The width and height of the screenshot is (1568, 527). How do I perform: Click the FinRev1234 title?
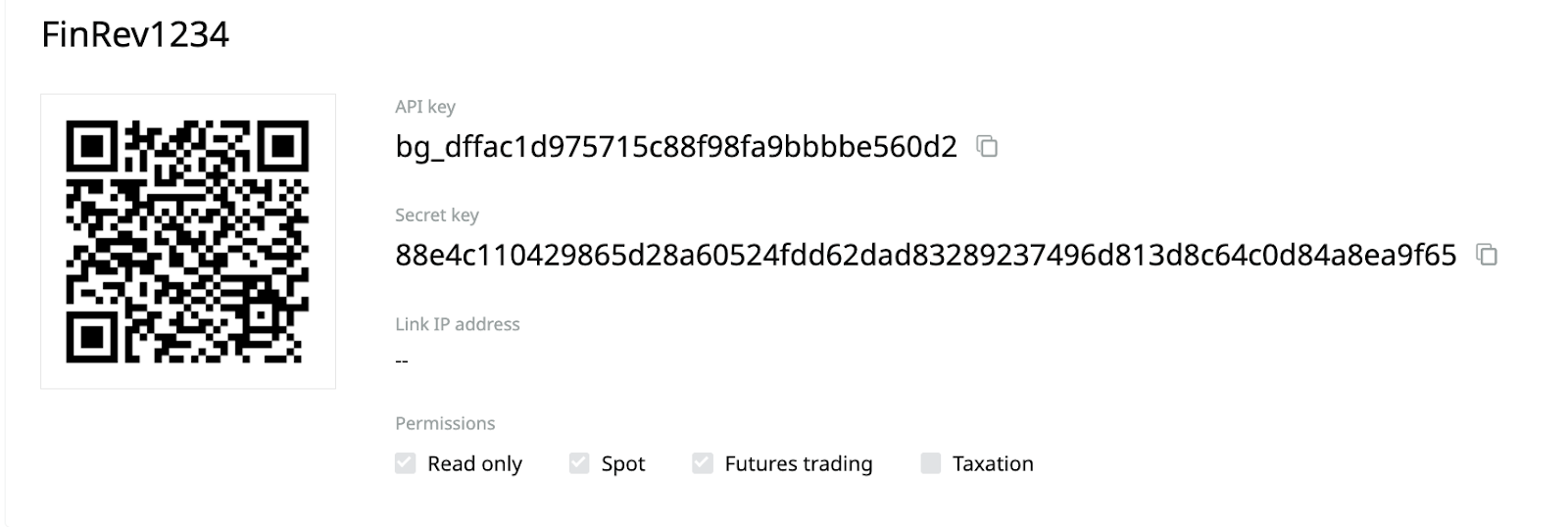135,35
